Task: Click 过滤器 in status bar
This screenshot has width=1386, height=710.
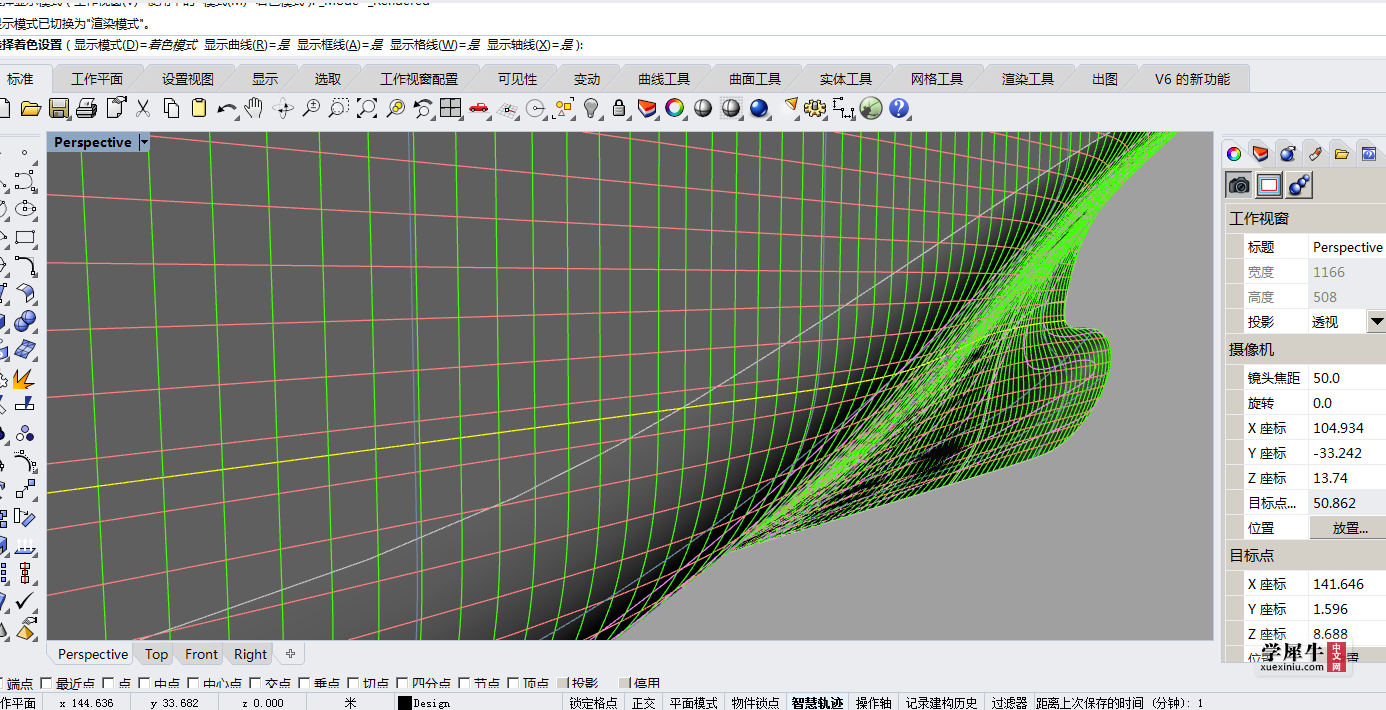Action: pos(1009,703)
